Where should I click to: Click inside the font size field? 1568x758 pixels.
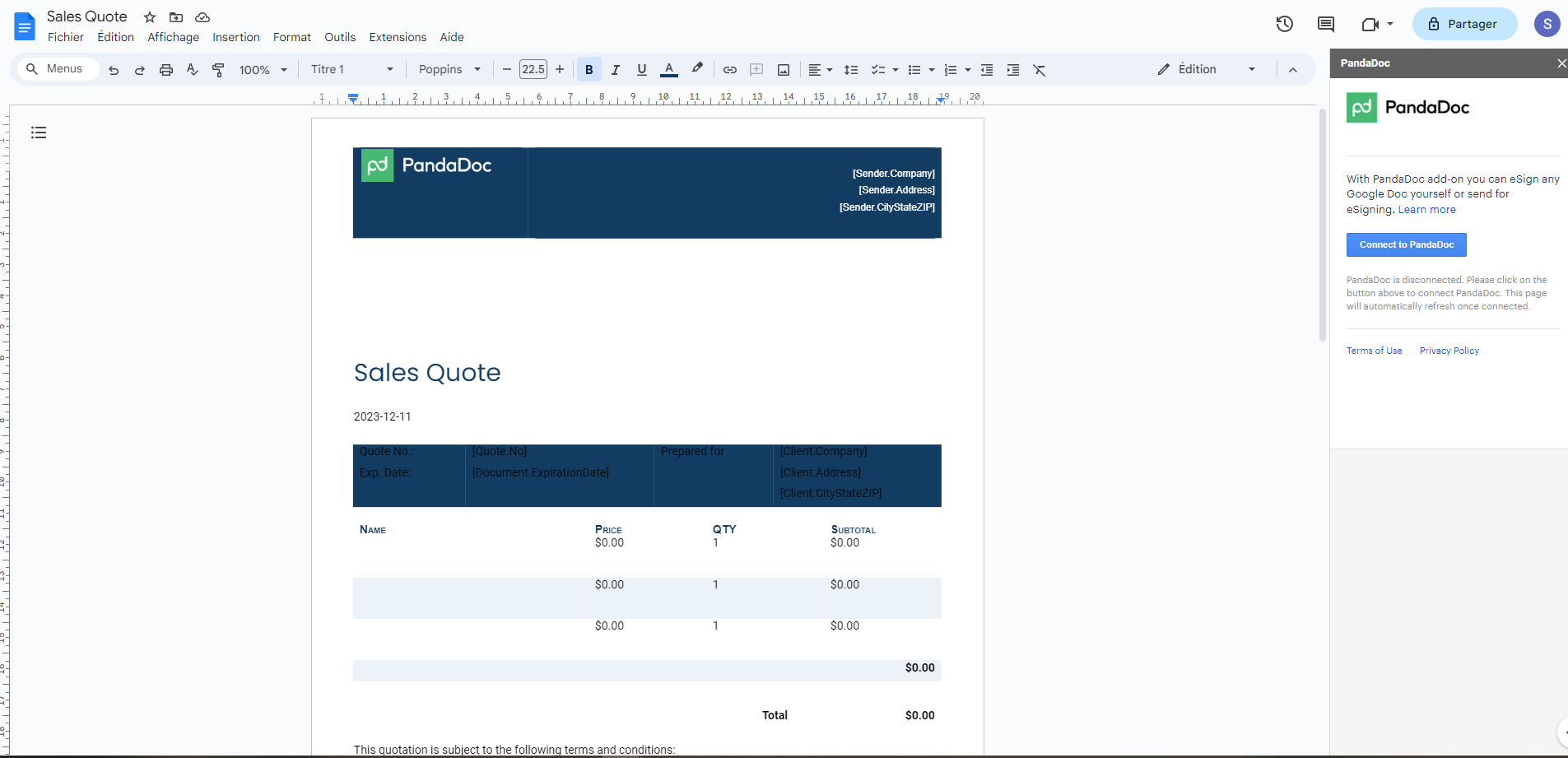(x=533, y=69)
